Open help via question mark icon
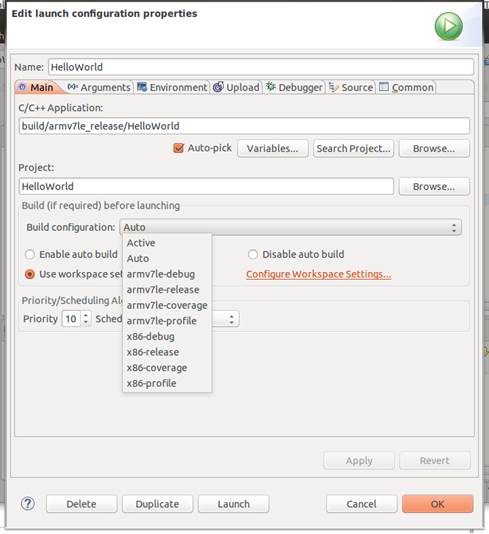 28,503
